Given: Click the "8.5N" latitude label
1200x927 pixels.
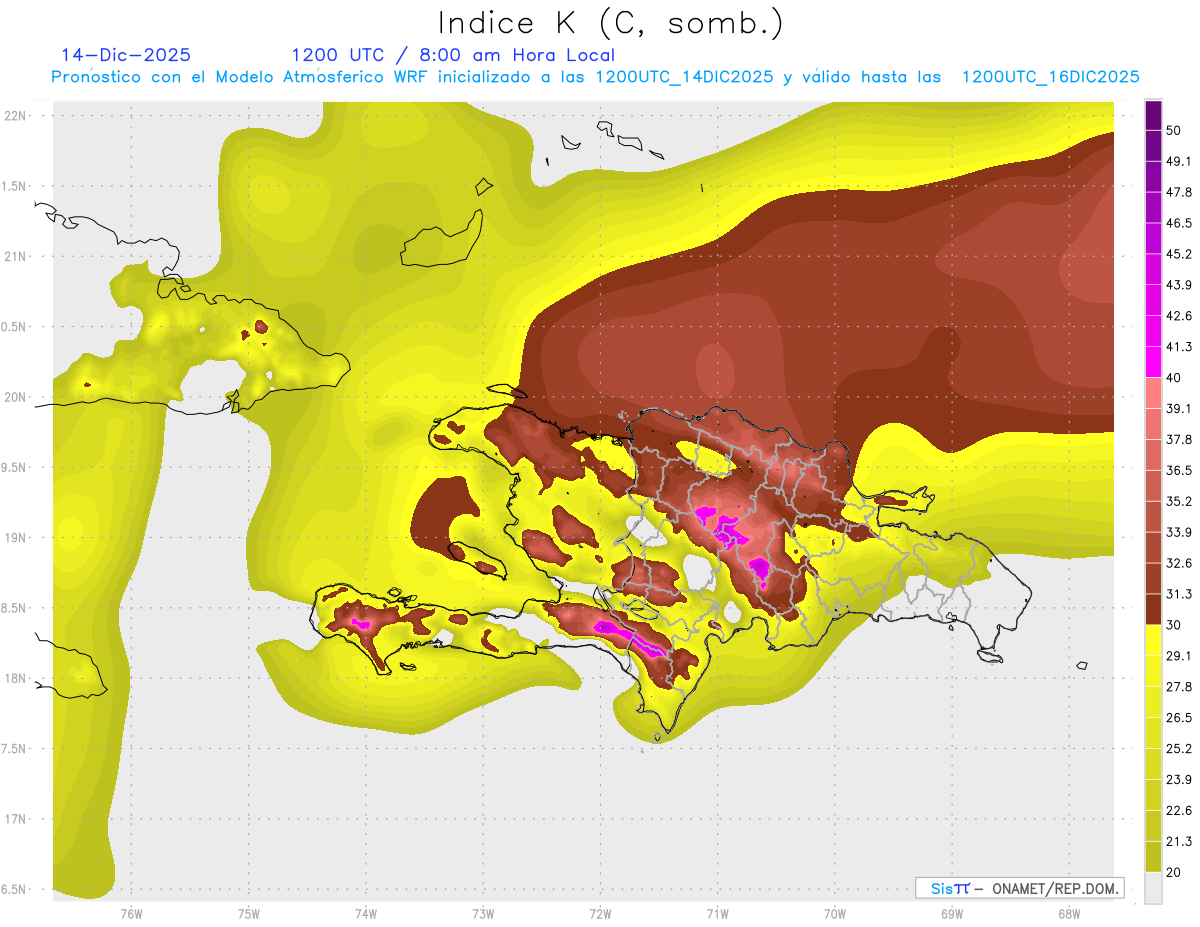Looking at the screenshot, I should click(x=15, y=608).
